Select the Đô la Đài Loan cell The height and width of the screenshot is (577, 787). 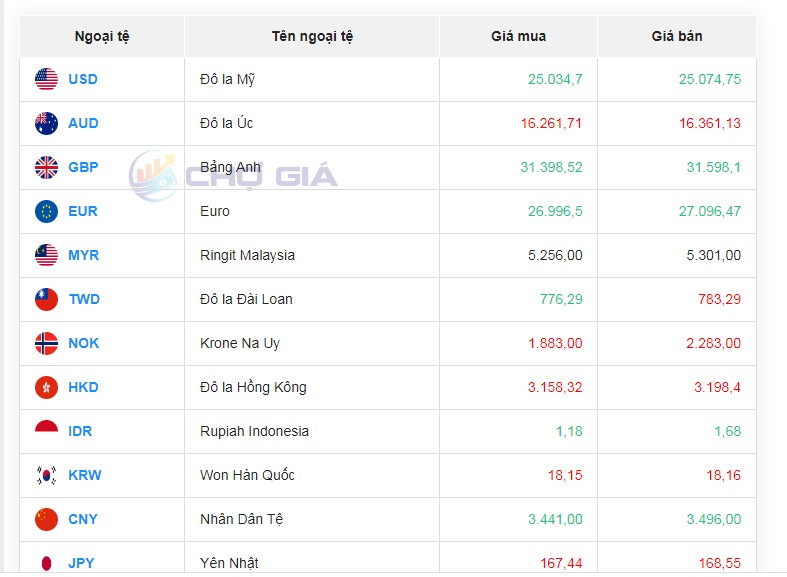tap(312, 300)
